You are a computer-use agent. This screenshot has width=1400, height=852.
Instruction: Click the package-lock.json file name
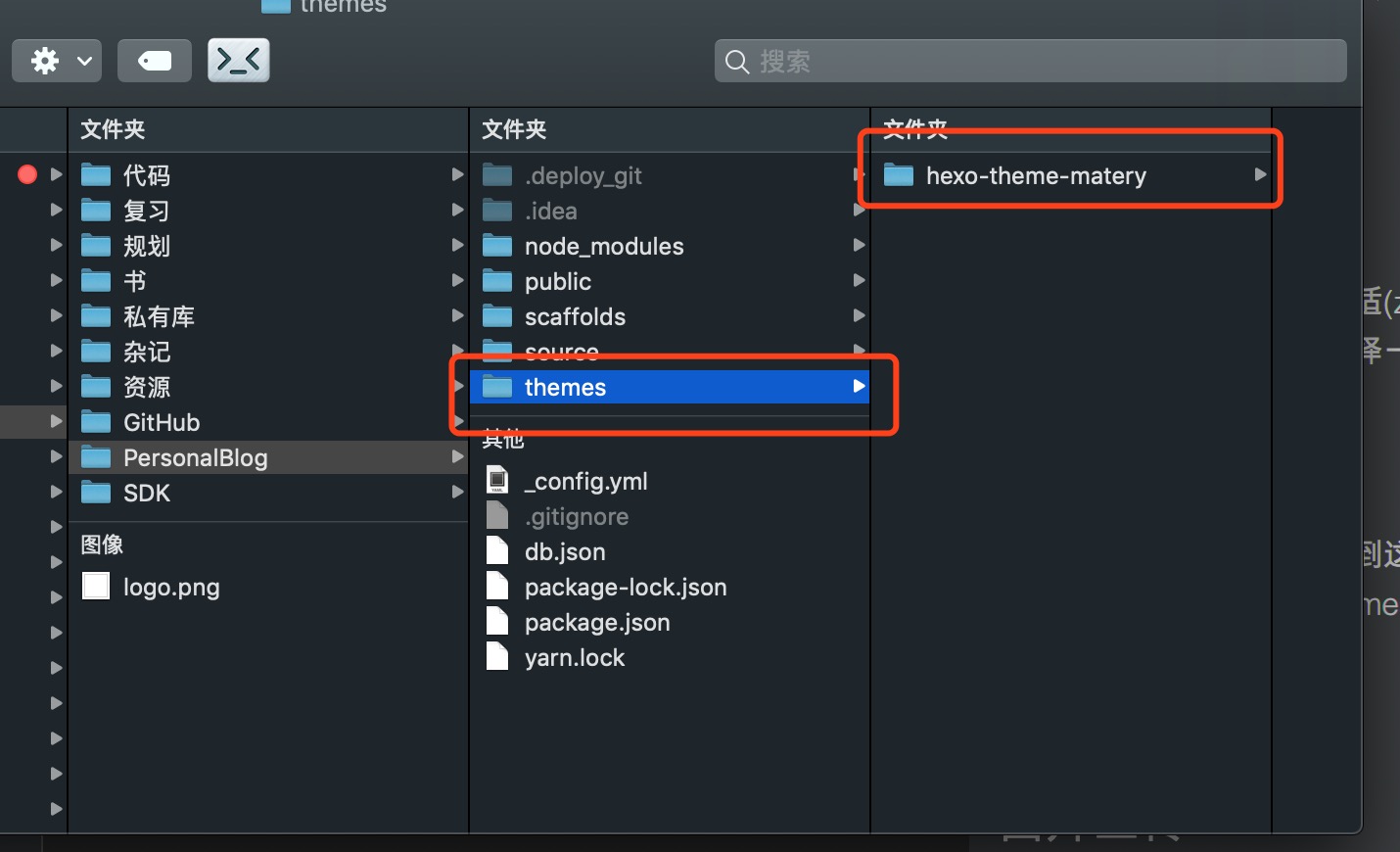626,587
